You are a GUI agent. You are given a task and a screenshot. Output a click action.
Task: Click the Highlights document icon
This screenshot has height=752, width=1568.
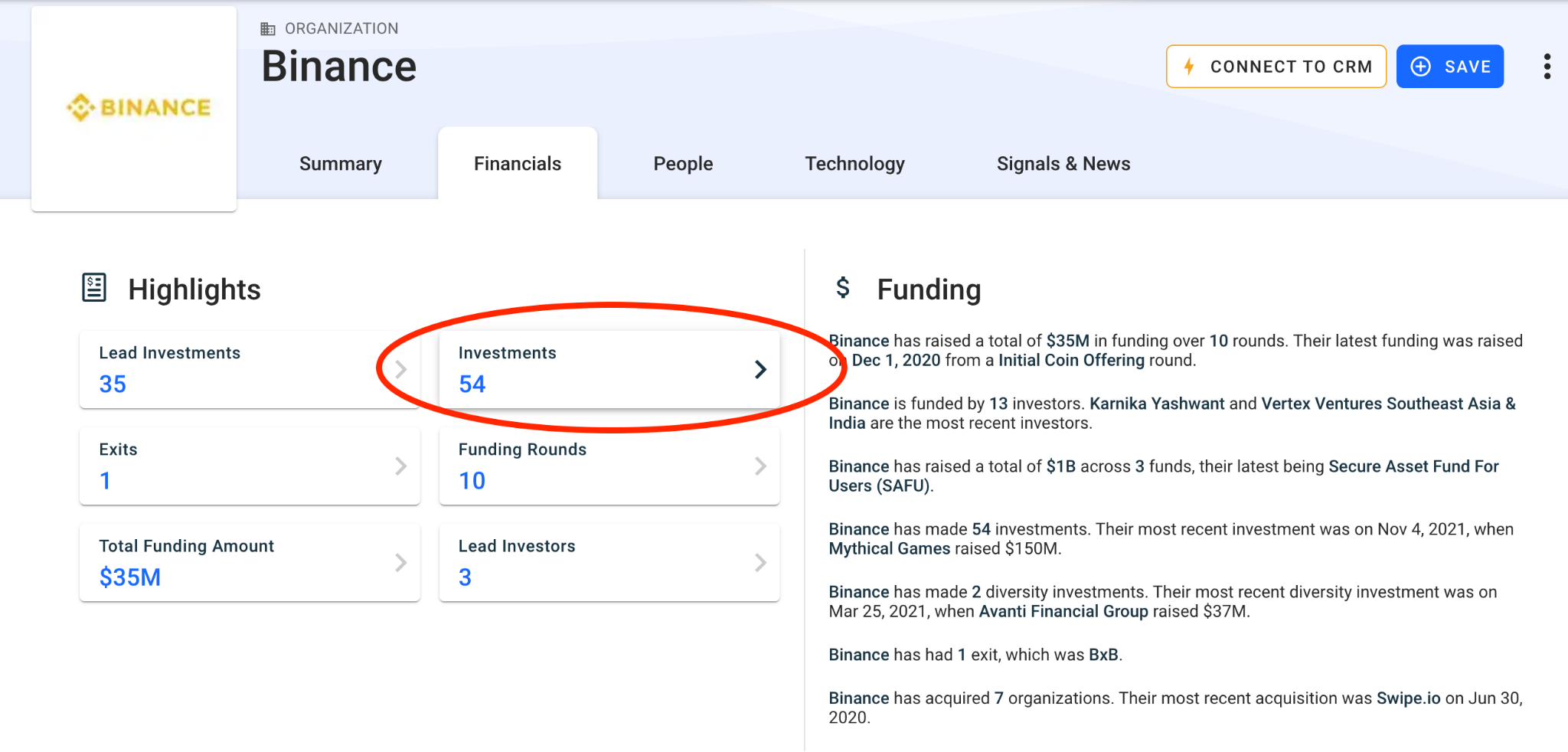[94, 288]
